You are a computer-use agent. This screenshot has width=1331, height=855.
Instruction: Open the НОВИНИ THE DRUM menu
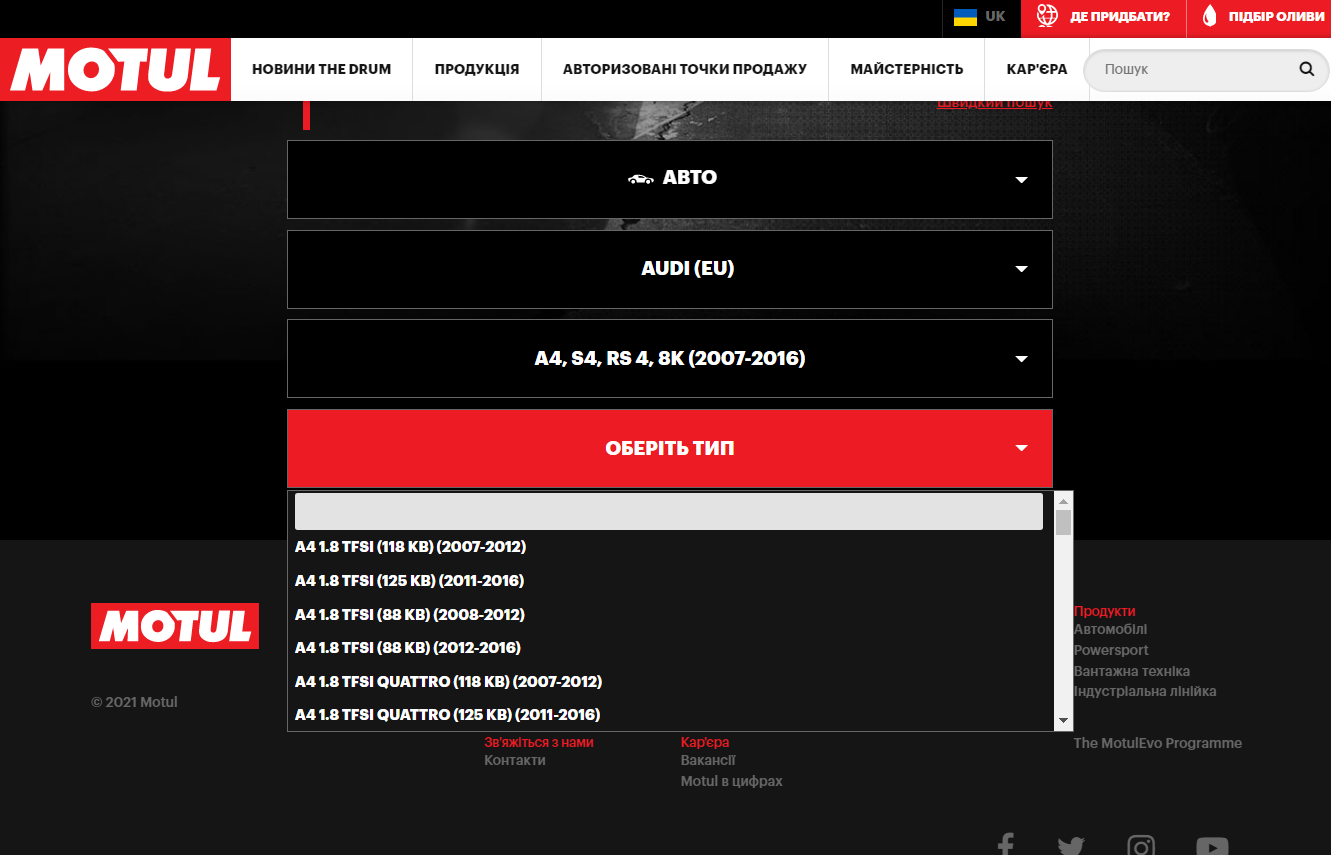coord(321,69)
